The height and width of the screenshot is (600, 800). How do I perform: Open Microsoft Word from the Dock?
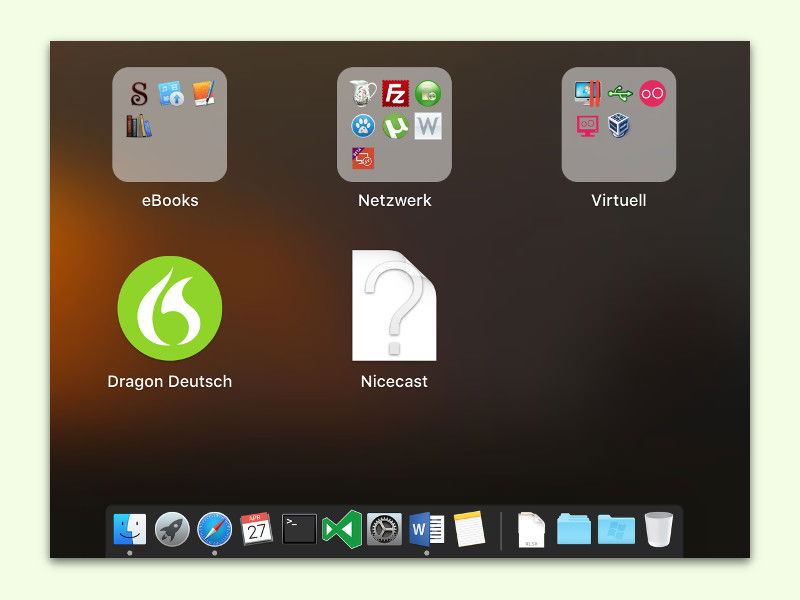[427, 529]
